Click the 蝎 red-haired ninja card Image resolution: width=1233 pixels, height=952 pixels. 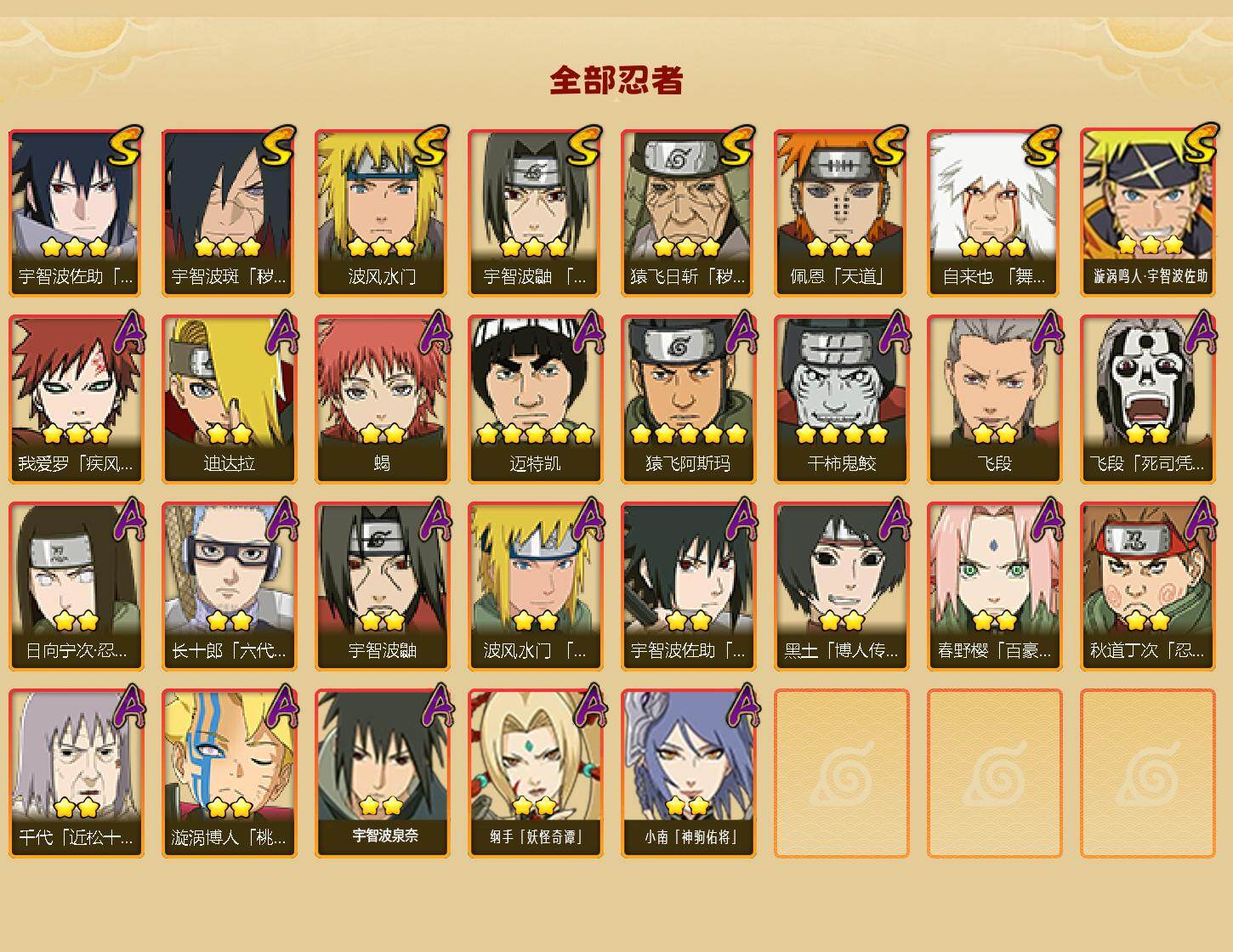[382, 399]
